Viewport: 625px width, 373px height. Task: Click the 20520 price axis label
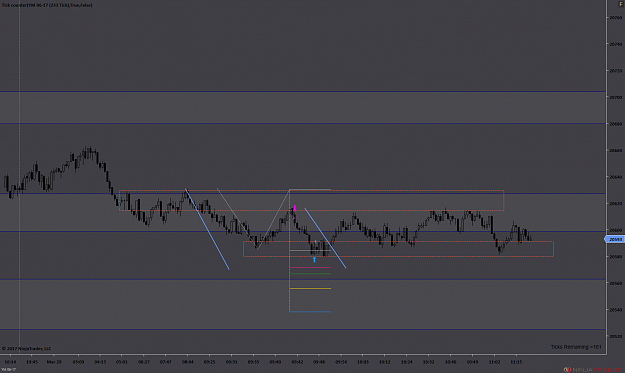(x=615, y=336)
